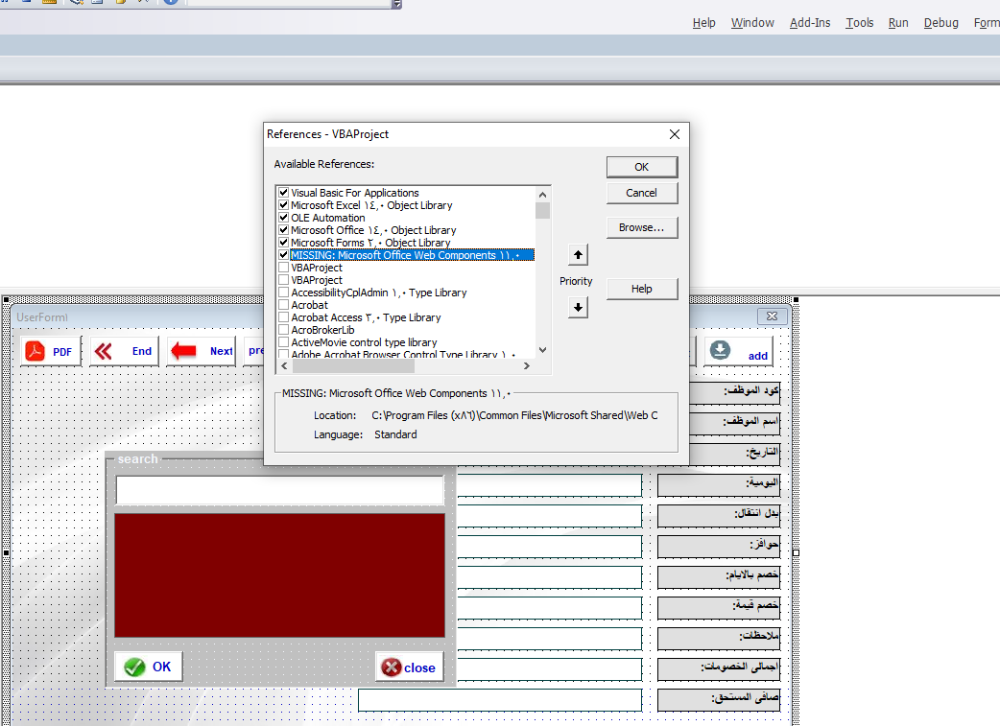
Task: Click the red X close button in search frame
Action: pyautogui.click(x=409, y=667)
